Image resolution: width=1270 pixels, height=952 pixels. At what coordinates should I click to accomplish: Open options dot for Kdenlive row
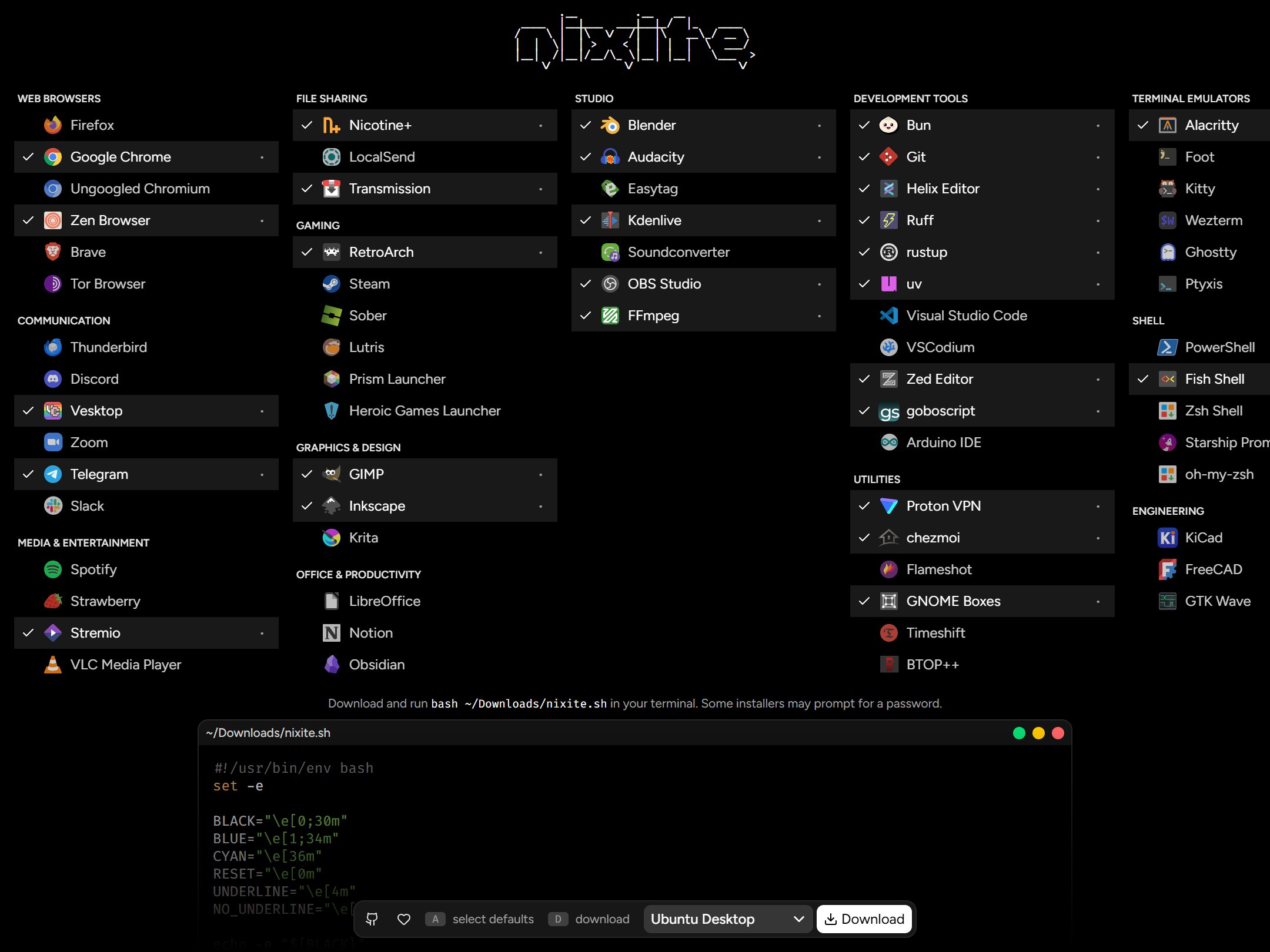pos(820,220)
